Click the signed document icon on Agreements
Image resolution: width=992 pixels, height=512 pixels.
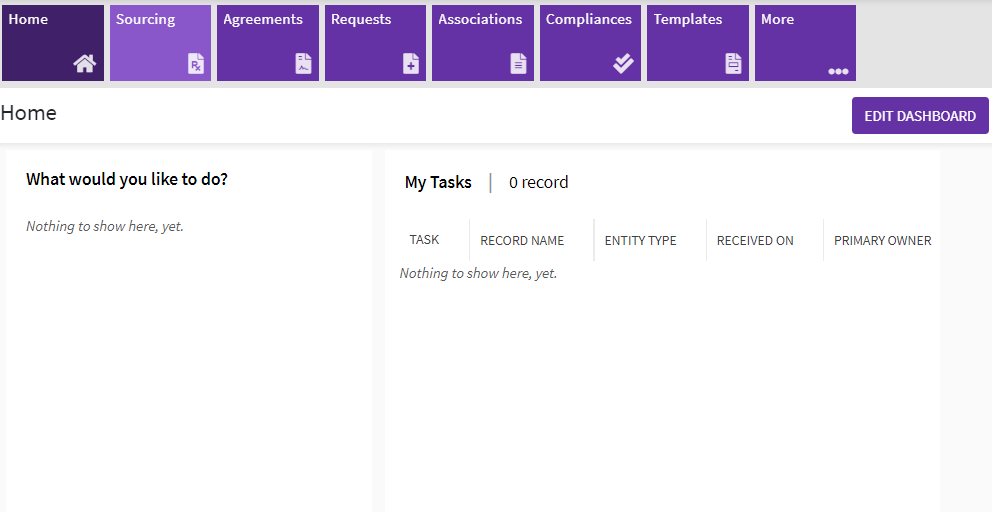click(x=303, y=64)
